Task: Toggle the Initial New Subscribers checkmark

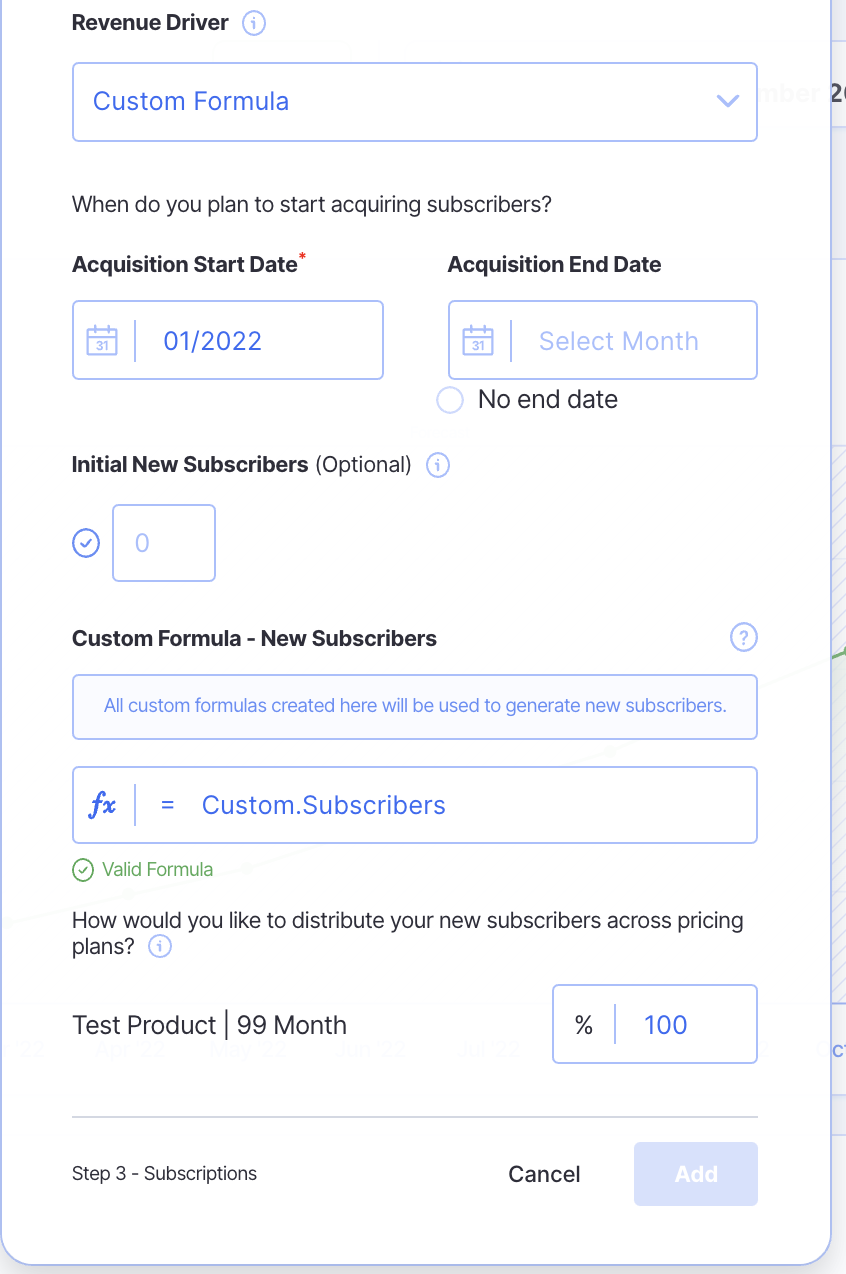Action: coord(86,543)
